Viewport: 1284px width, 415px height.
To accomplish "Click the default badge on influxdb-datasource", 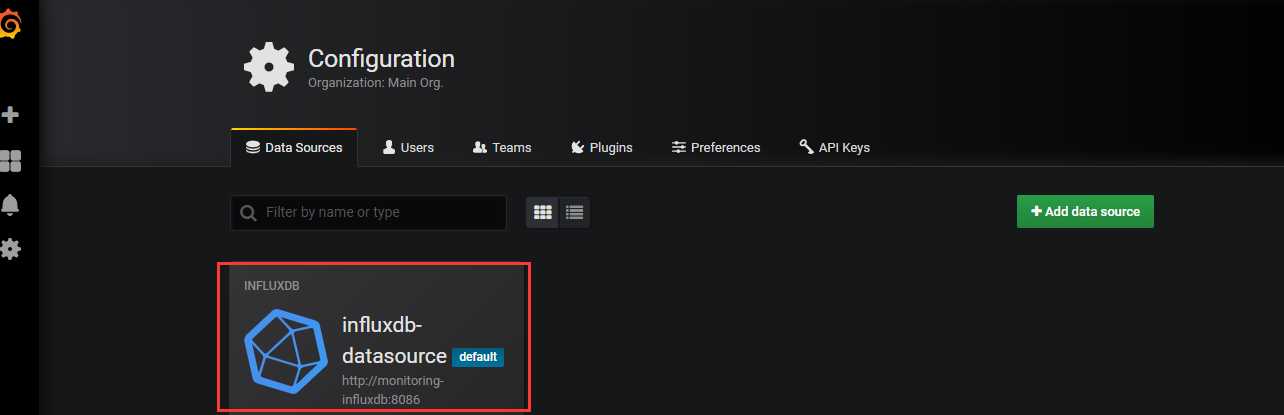I will (x=478, y=357).
